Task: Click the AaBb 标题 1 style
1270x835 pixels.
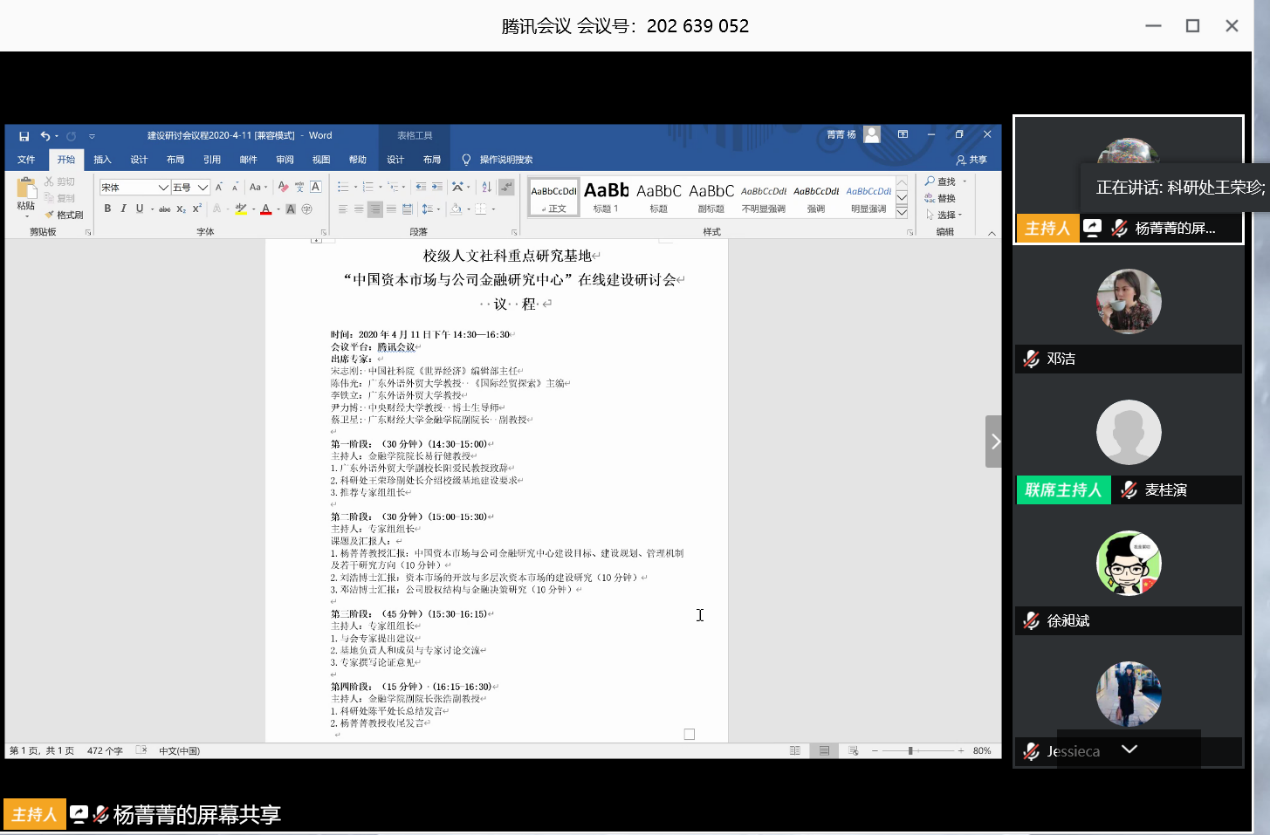Action: (x=605, y=192)
